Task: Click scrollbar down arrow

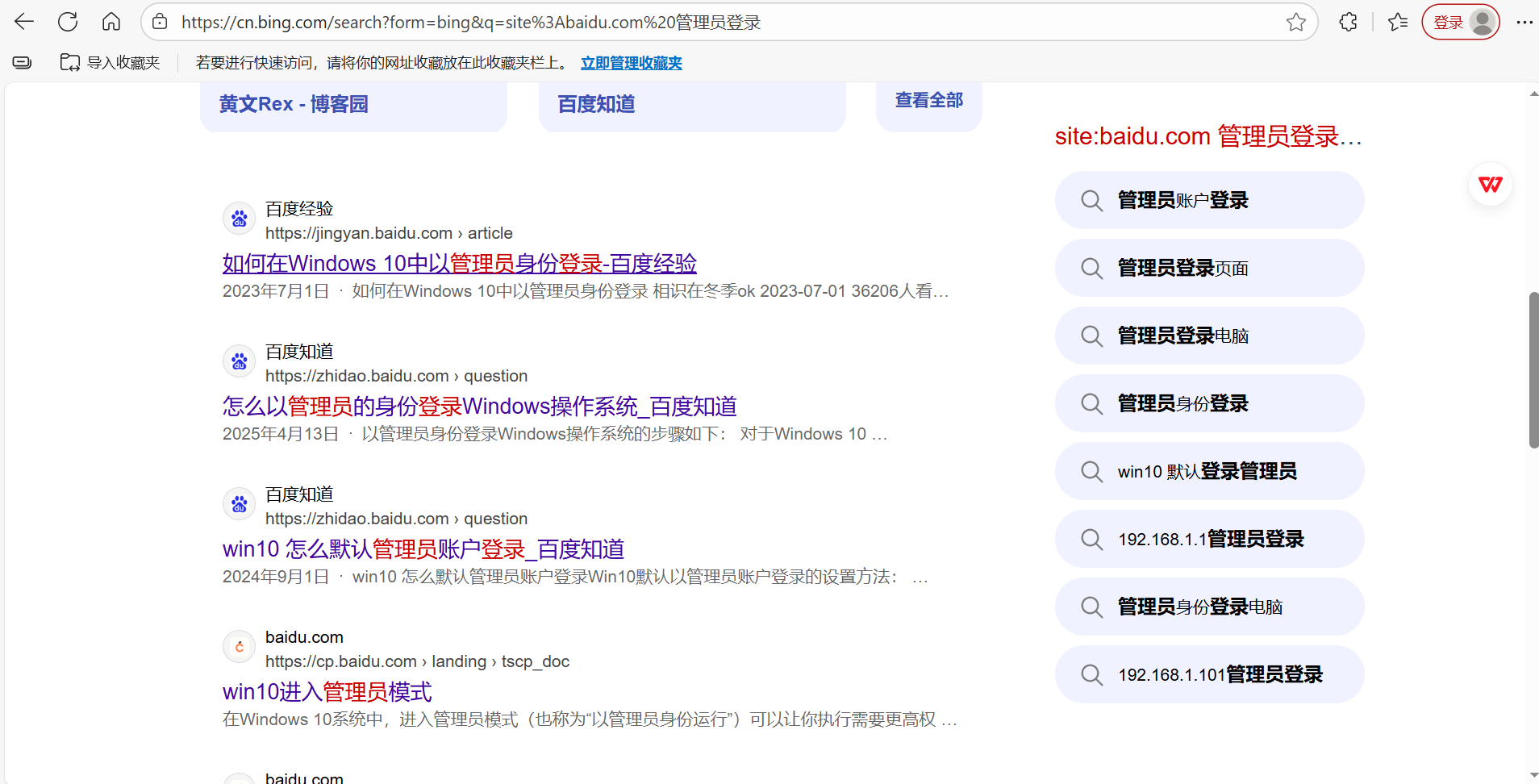Action: [1533, 776]
